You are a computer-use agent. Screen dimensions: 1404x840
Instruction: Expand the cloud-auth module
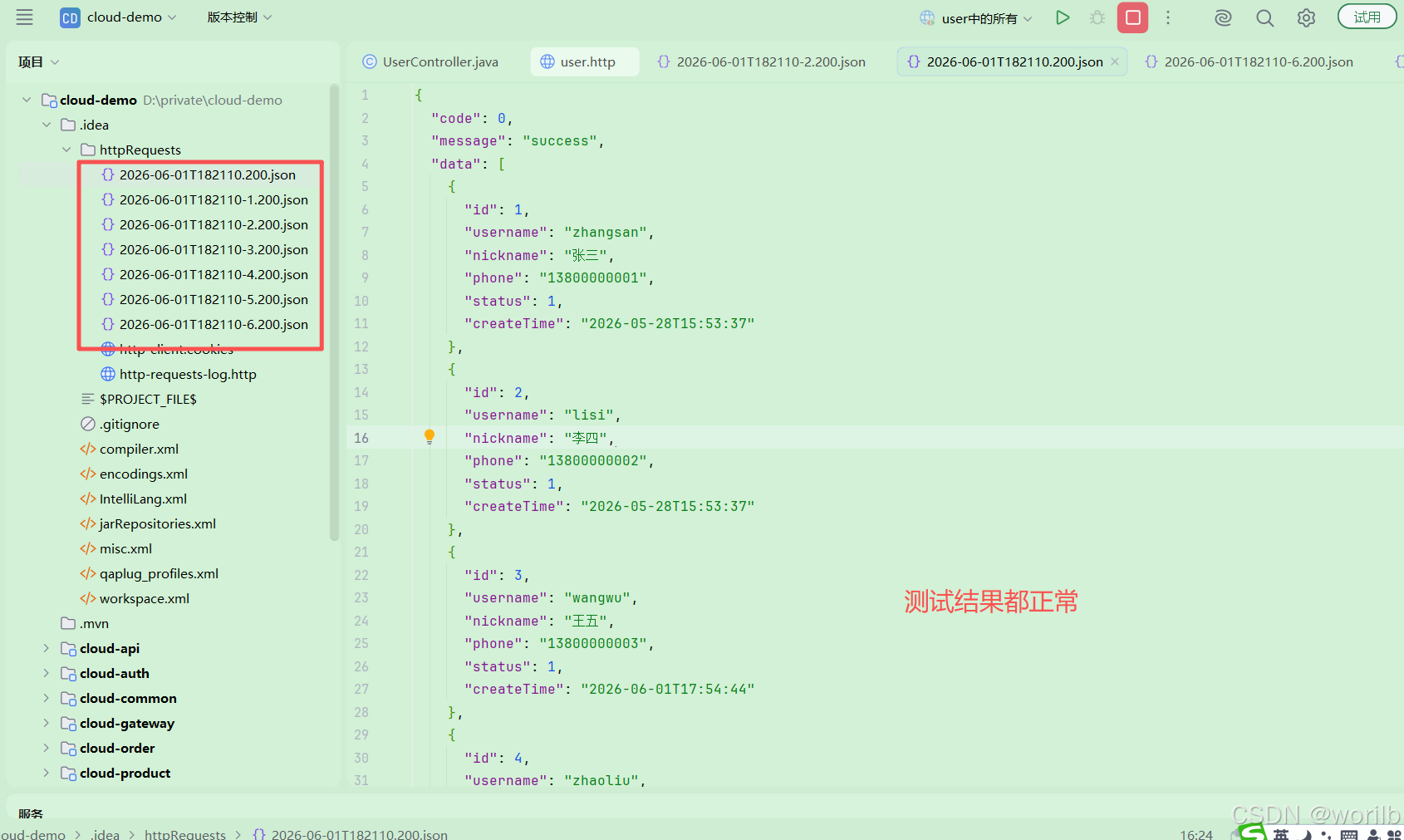47,673
